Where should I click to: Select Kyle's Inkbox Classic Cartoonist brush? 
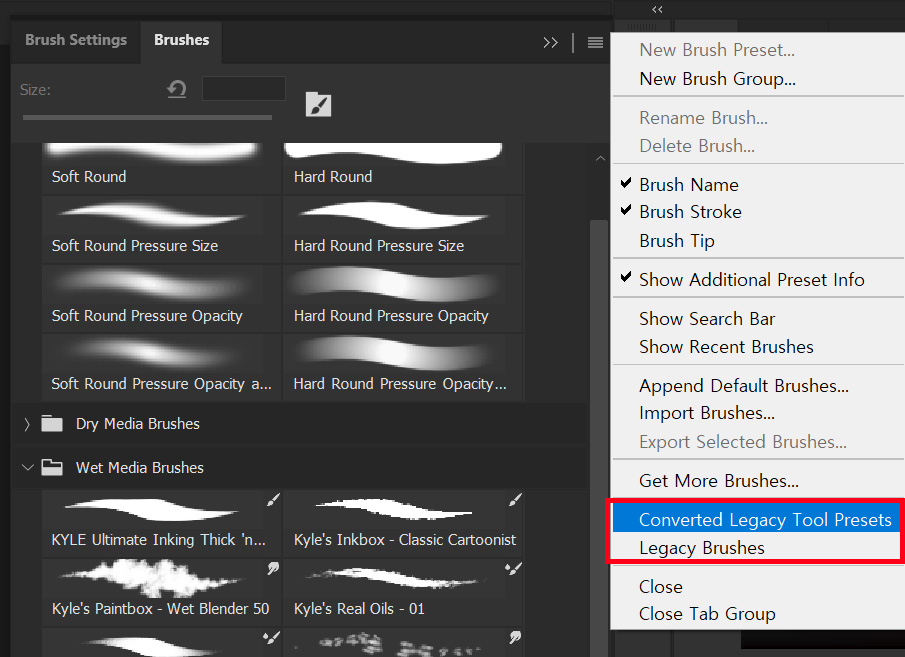coord(403,524)
